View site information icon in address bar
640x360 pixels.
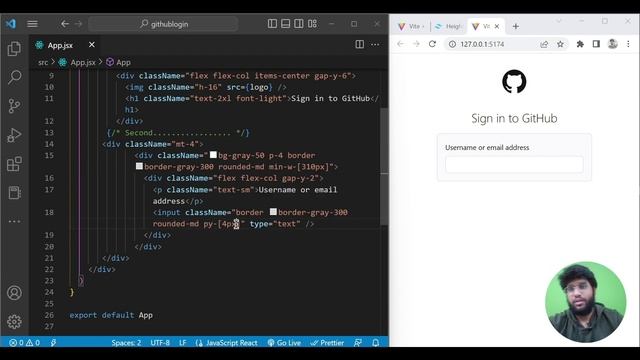pos(452,44)
